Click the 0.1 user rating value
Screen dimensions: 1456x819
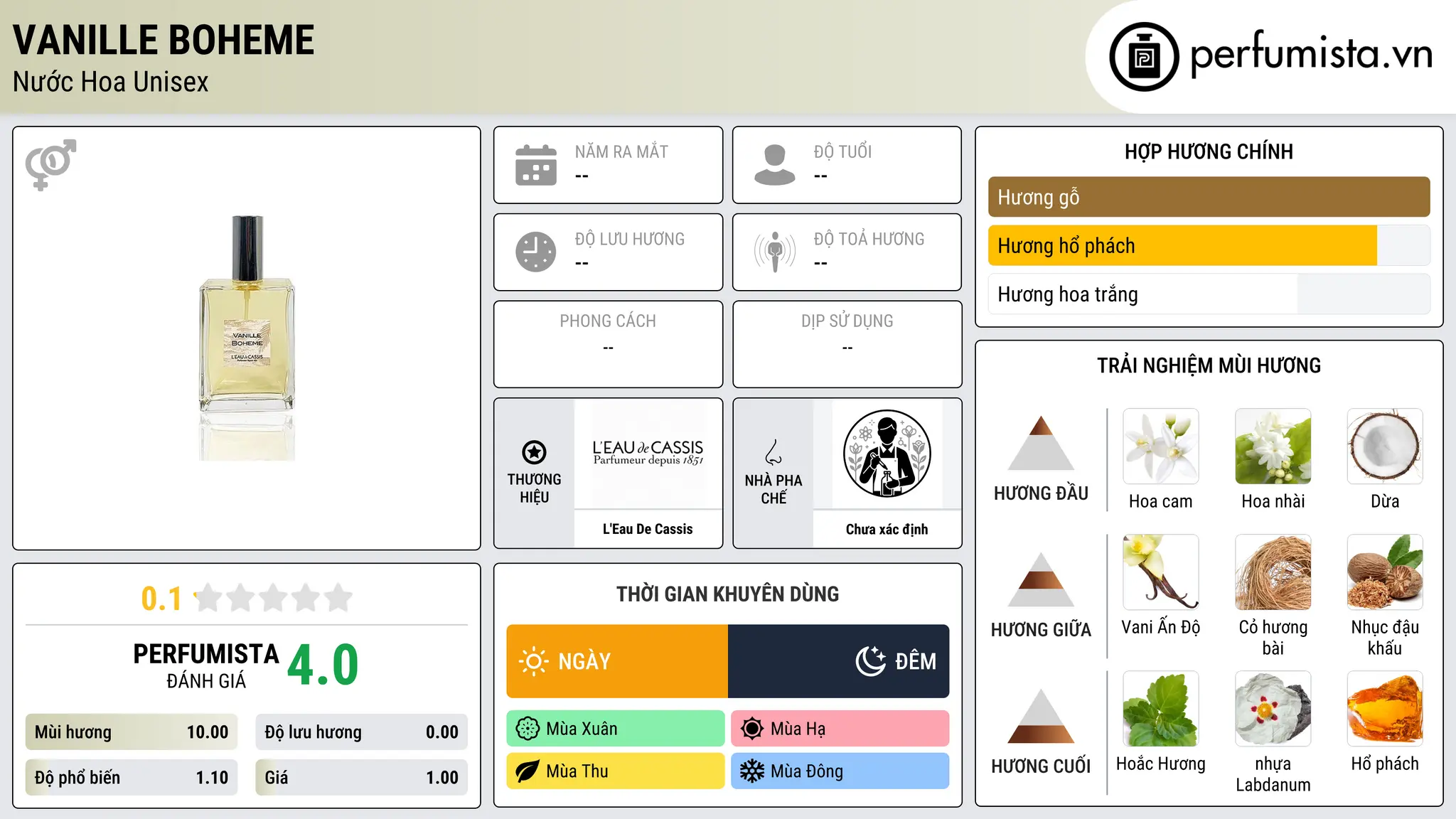pos(161,599)
